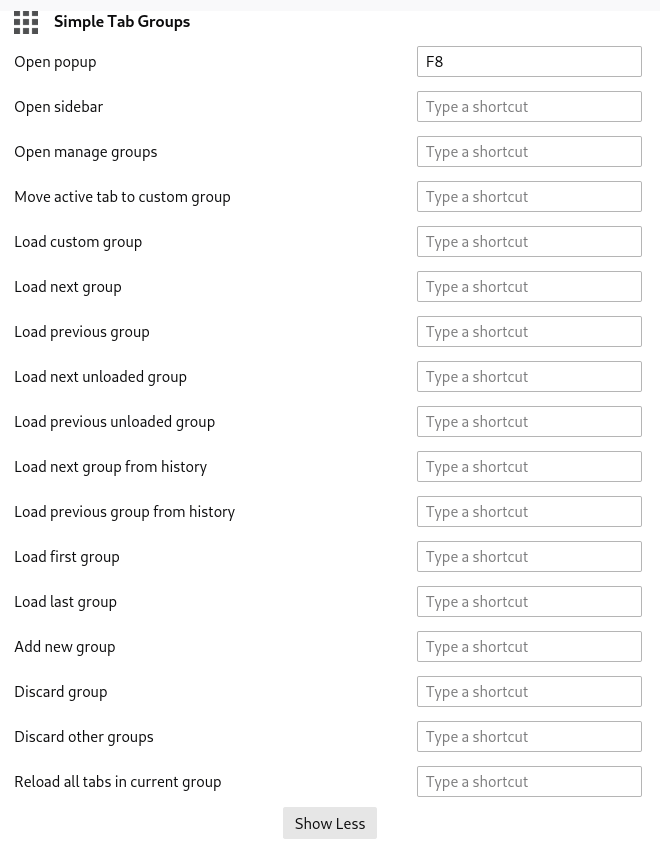
Task: Click the Load next unloaded group input
Action: 529,376
